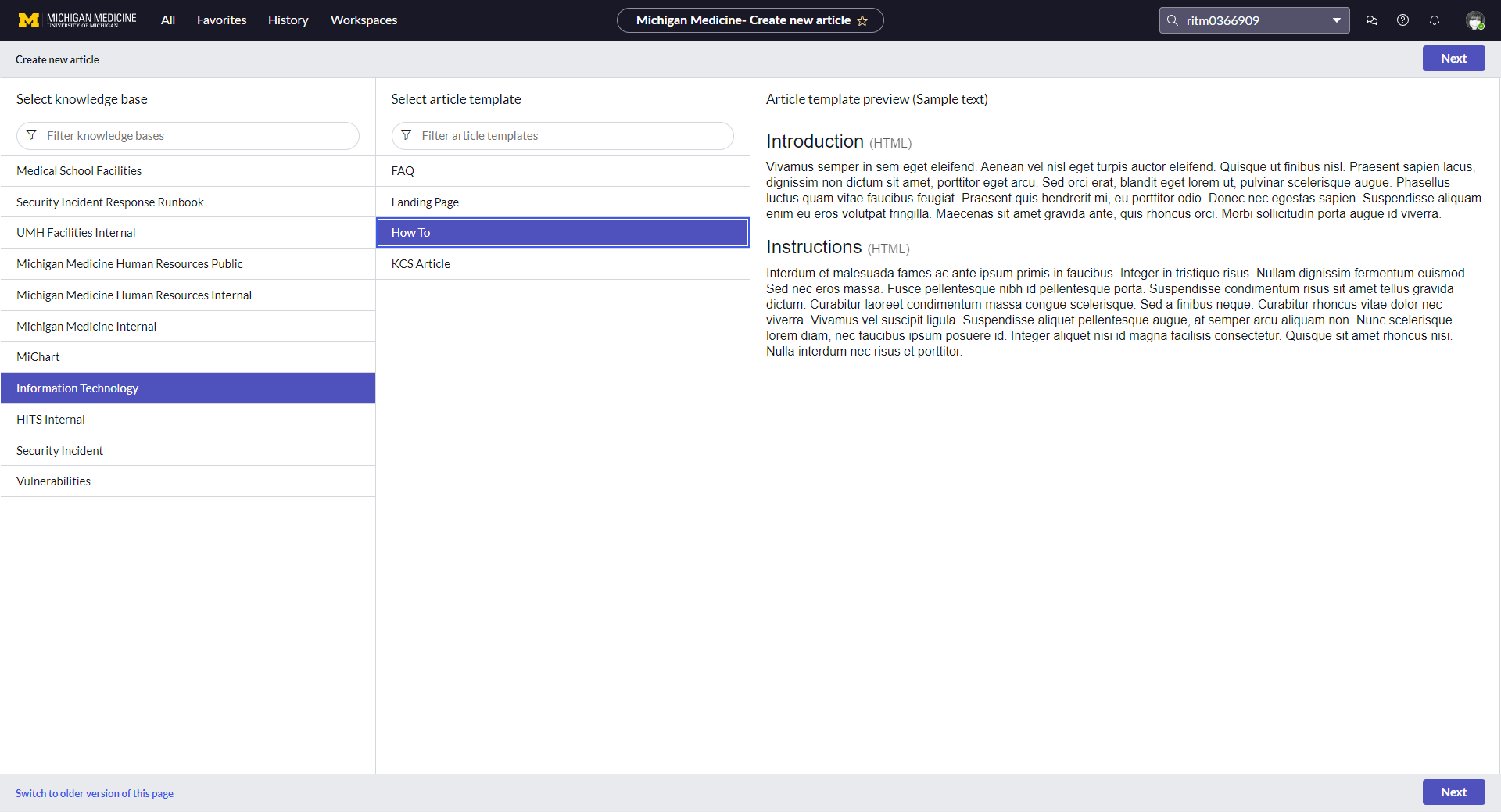Open the Favorites menu

pyautogui.click(x=221, y=20)
